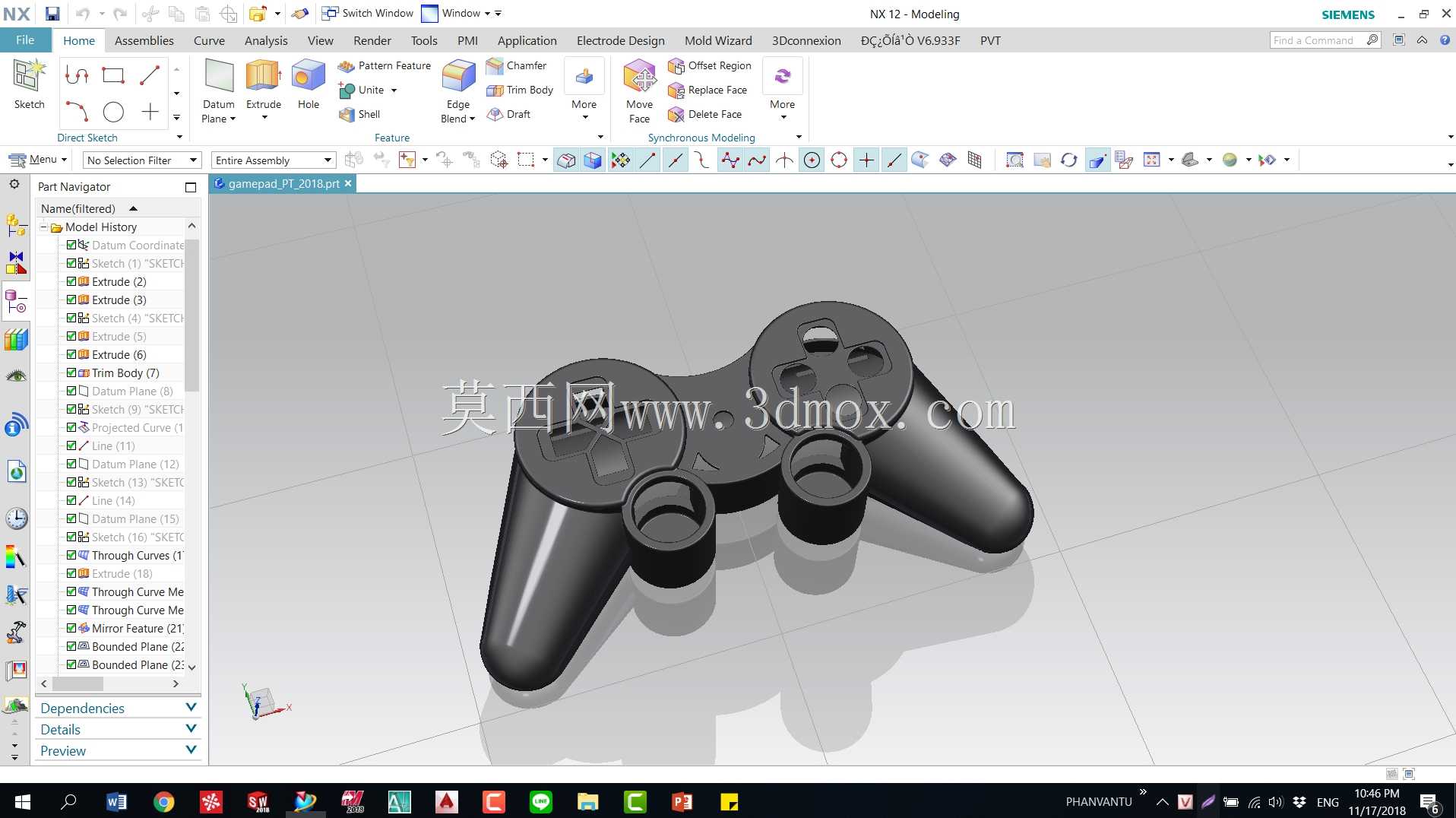Viewport: 1456px width, 818px height.
Task: Open Google Chrome from the taskbar
Action: pos(163,801)
